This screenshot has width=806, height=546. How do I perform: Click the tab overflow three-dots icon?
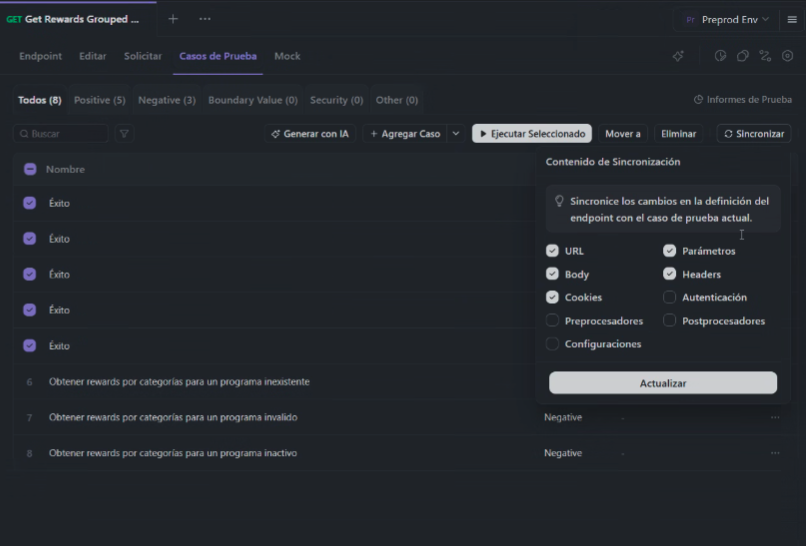point(204,19)
